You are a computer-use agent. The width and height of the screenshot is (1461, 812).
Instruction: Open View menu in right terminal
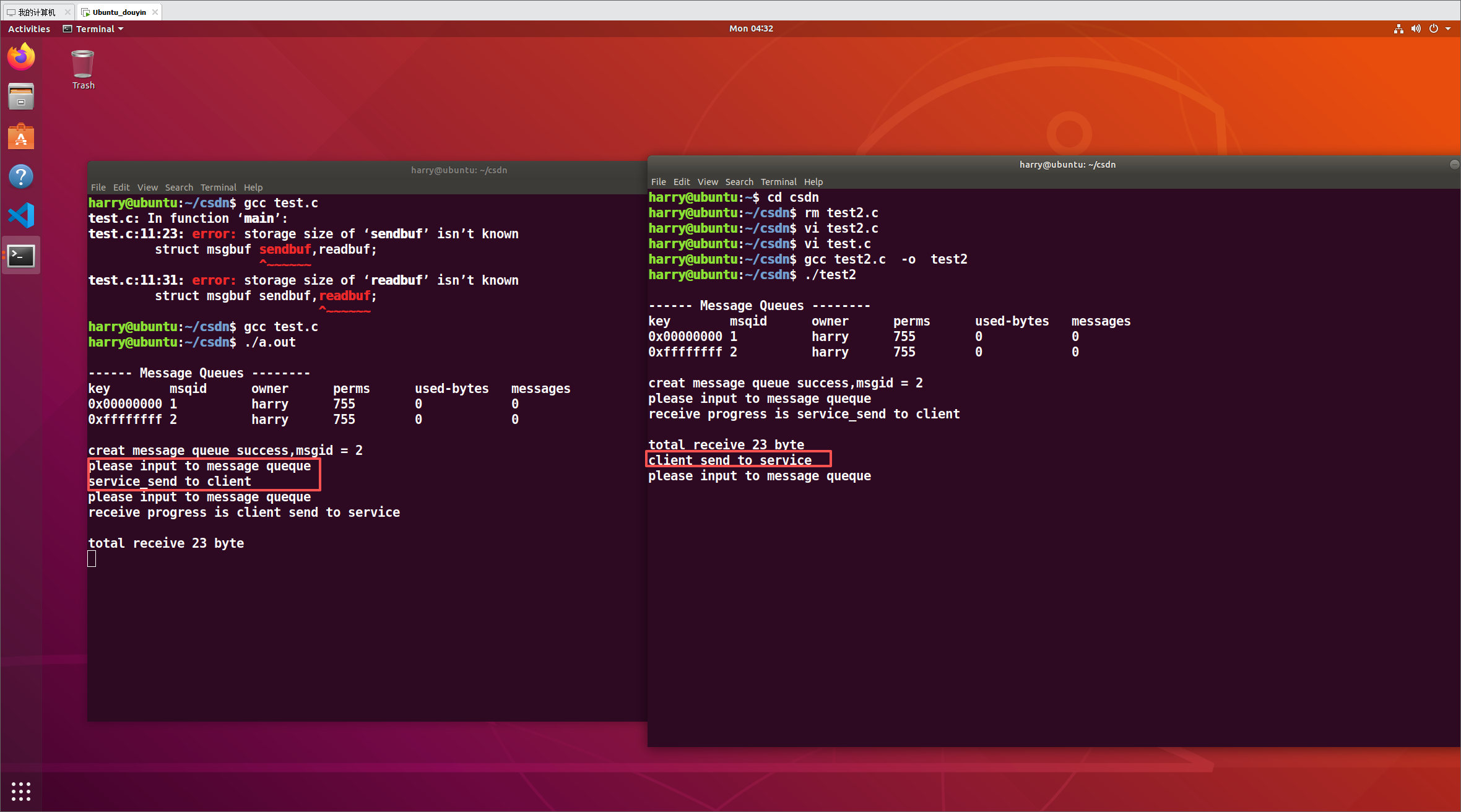(708, 181)
